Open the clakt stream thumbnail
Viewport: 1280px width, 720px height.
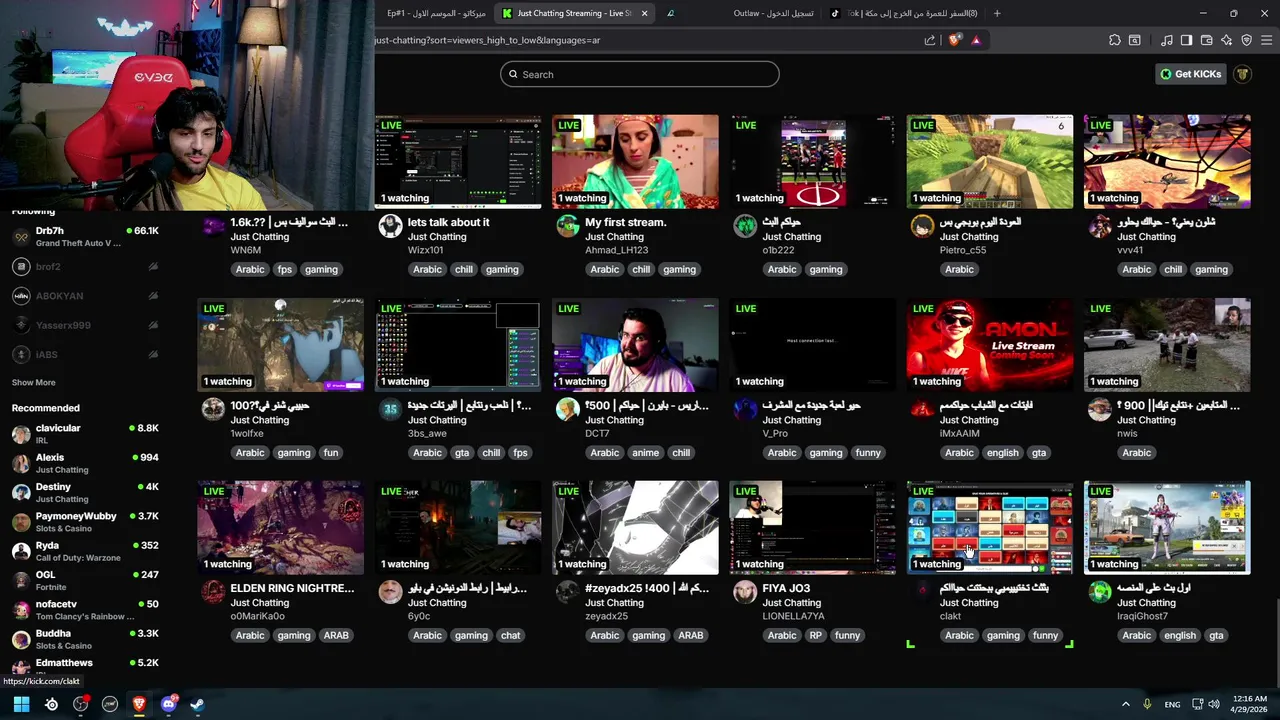point(990,528)
